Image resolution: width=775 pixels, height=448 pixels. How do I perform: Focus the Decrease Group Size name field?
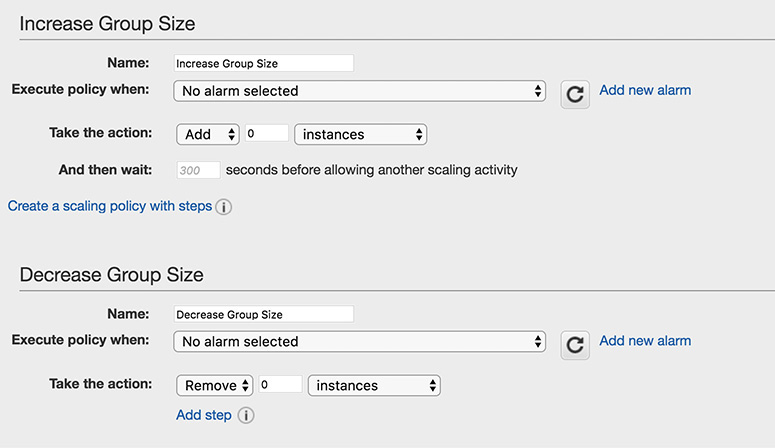(263, 314)
